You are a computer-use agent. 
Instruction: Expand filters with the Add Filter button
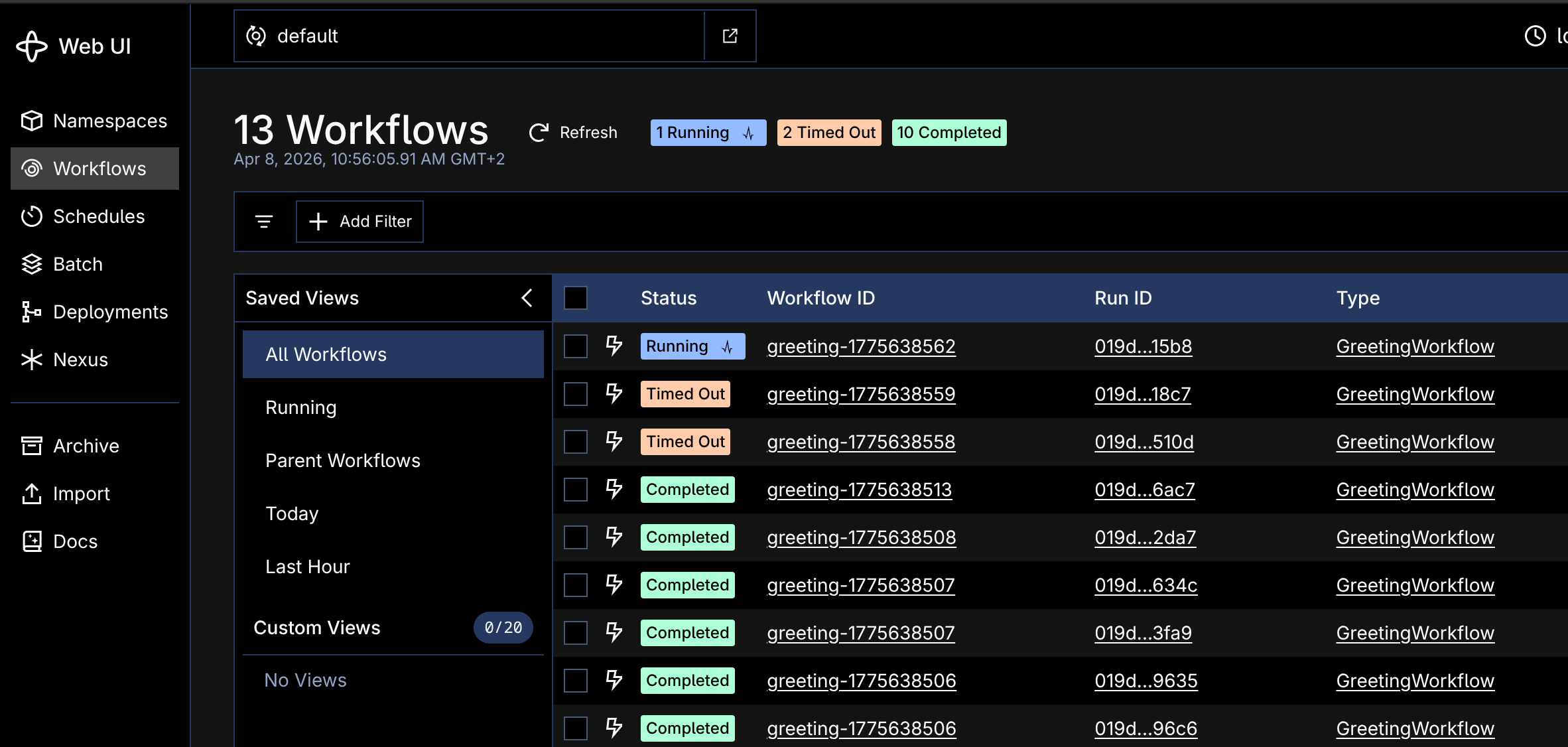[x=359, y=222]
